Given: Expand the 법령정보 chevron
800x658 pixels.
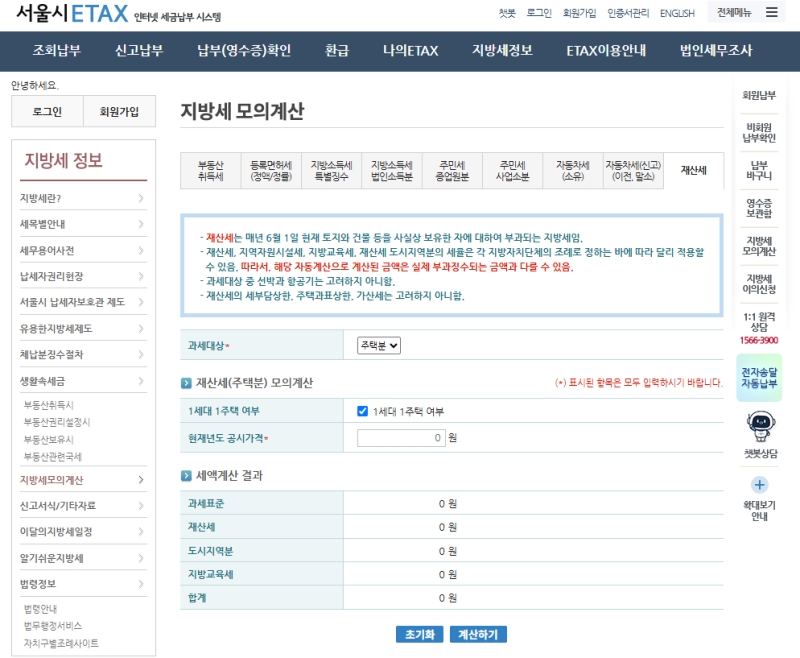Looking at the screenshot, I should point(141,584).
